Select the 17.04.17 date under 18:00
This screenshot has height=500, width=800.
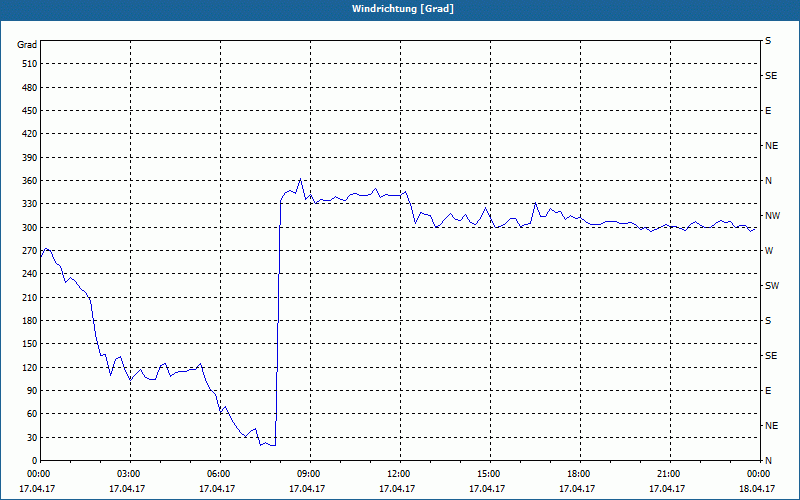[x=577, y=489]
